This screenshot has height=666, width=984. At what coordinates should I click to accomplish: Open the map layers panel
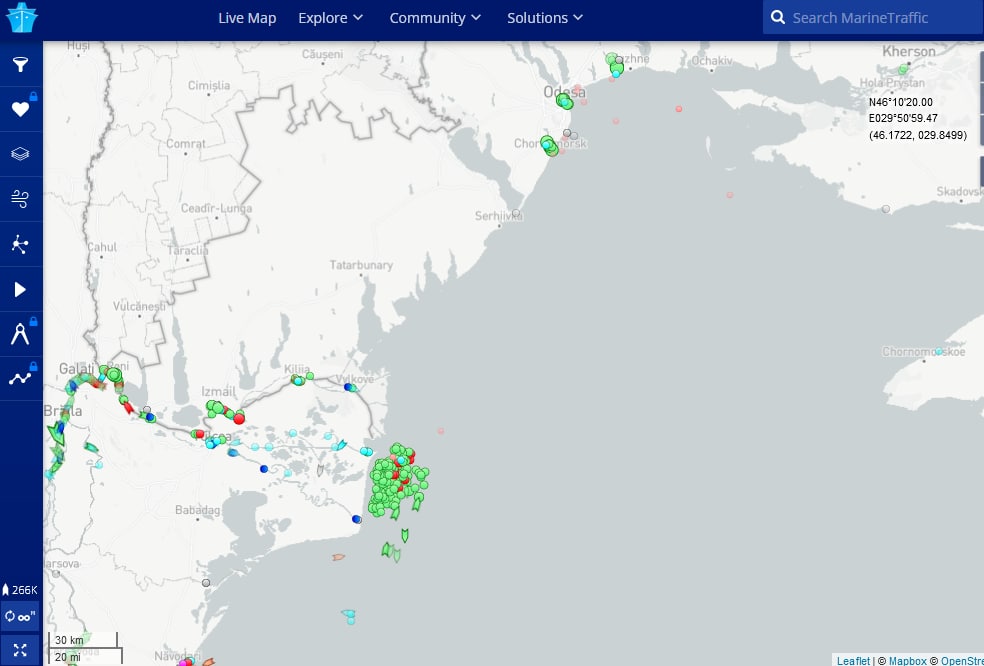click(20, 154)
